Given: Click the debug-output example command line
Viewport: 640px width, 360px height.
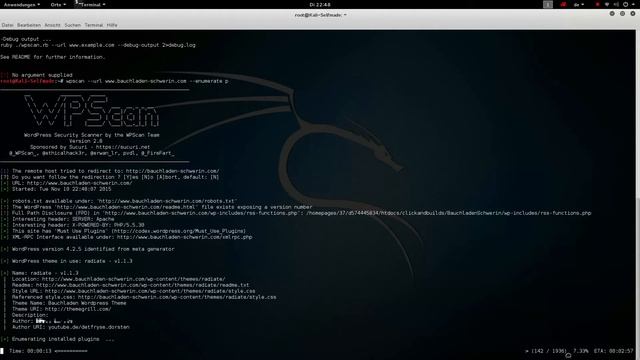Looking at the screenshot, I should pyautogui.click(x=98, y=45).
